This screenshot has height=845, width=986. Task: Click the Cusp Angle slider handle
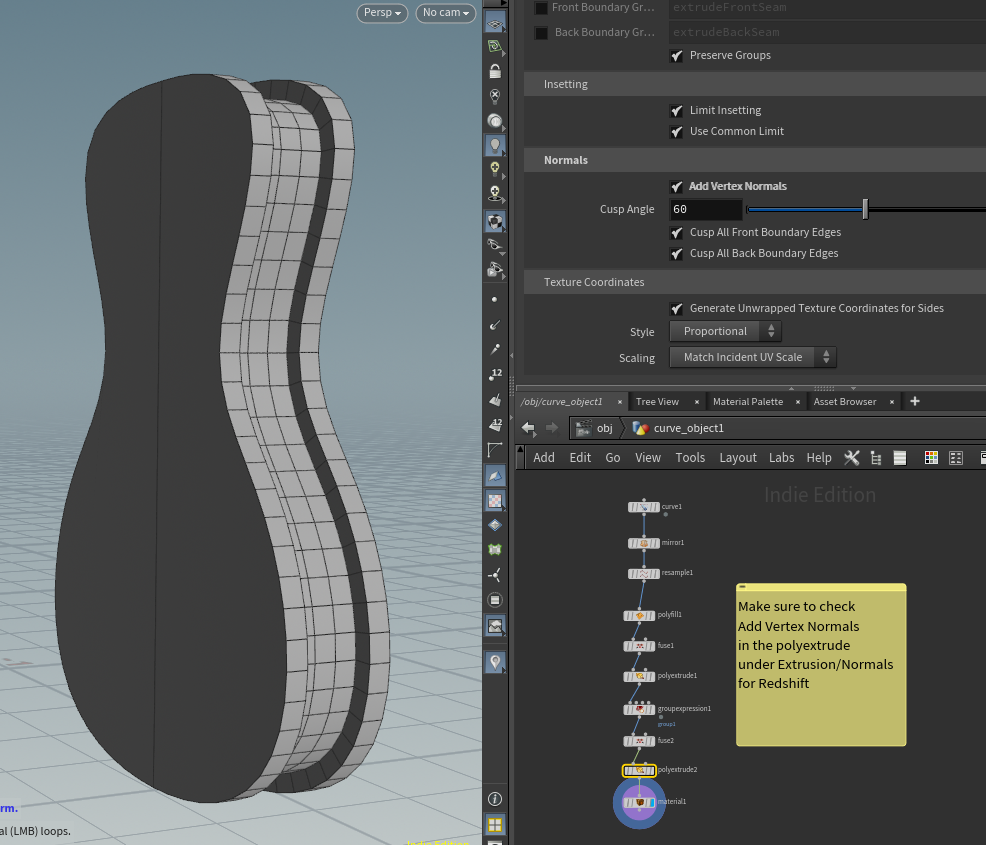click(x=865, y=209)
